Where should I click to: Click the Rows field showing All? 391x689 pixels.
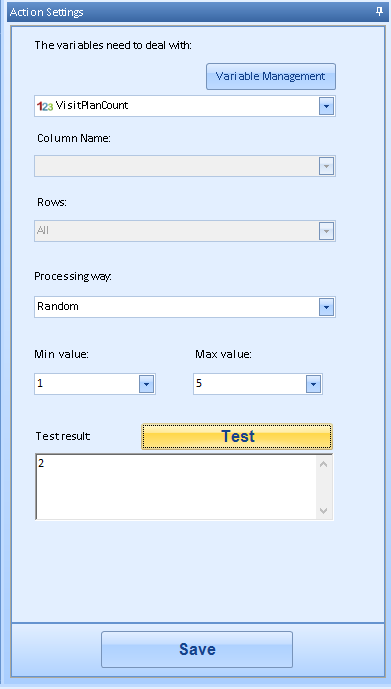pyautogui.click(x=185, y=231)
